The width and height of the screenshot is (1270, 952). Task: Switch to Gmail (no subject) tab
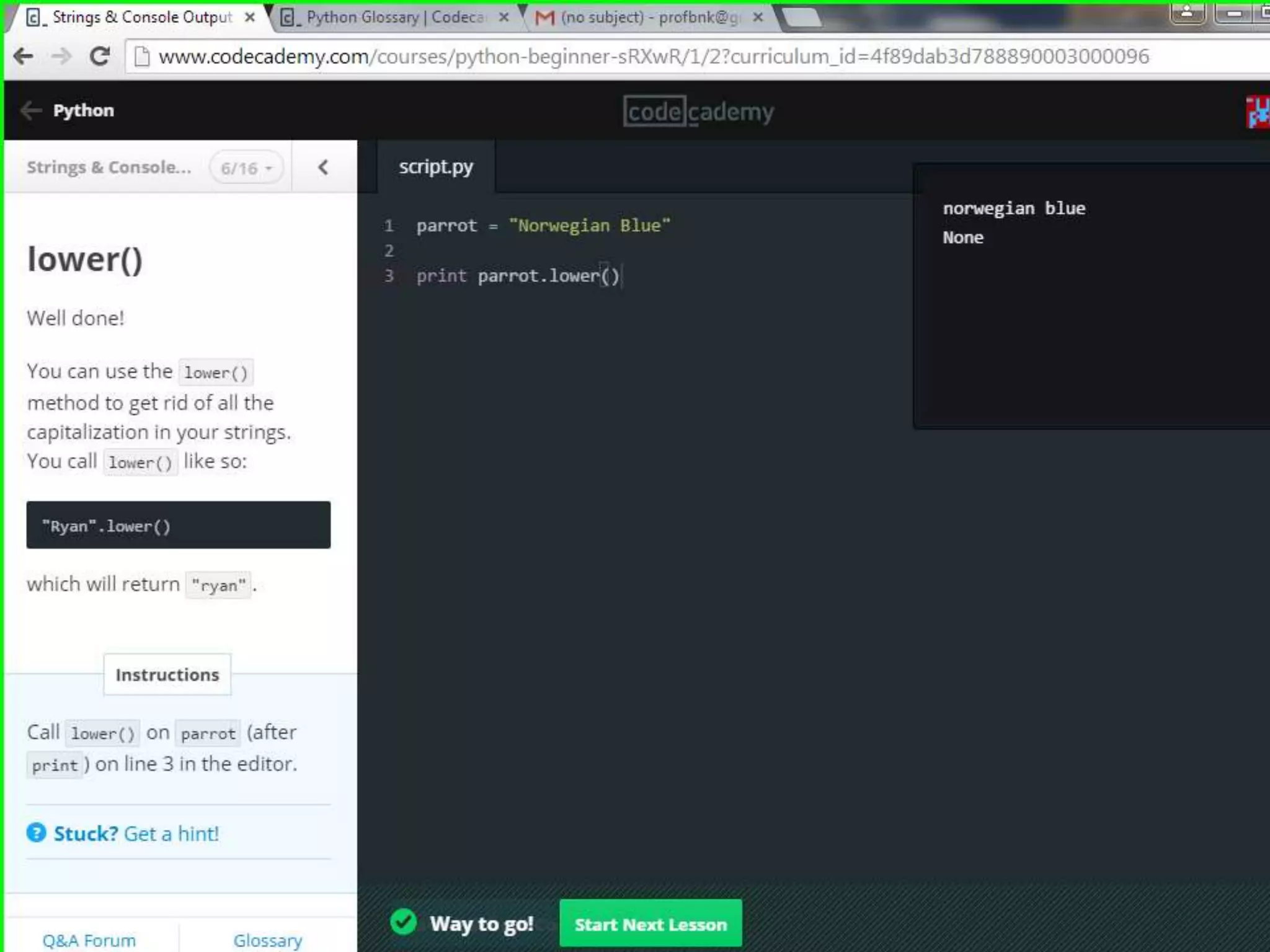tap(645, 17)
